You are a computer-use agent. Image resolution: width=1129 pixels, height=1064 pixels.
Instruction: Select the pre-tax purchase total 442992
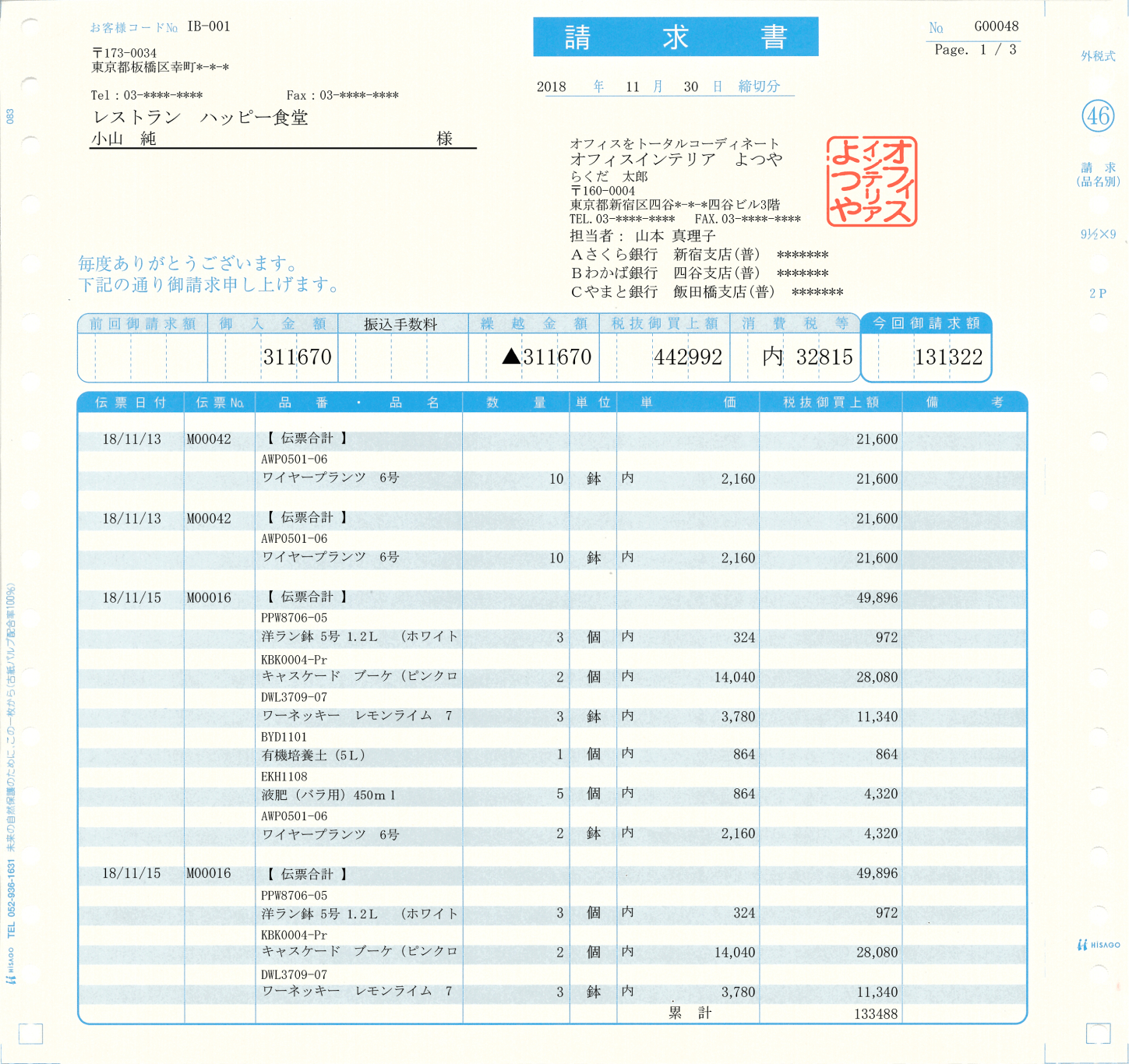pyautogui.click(x=688, y=357)
